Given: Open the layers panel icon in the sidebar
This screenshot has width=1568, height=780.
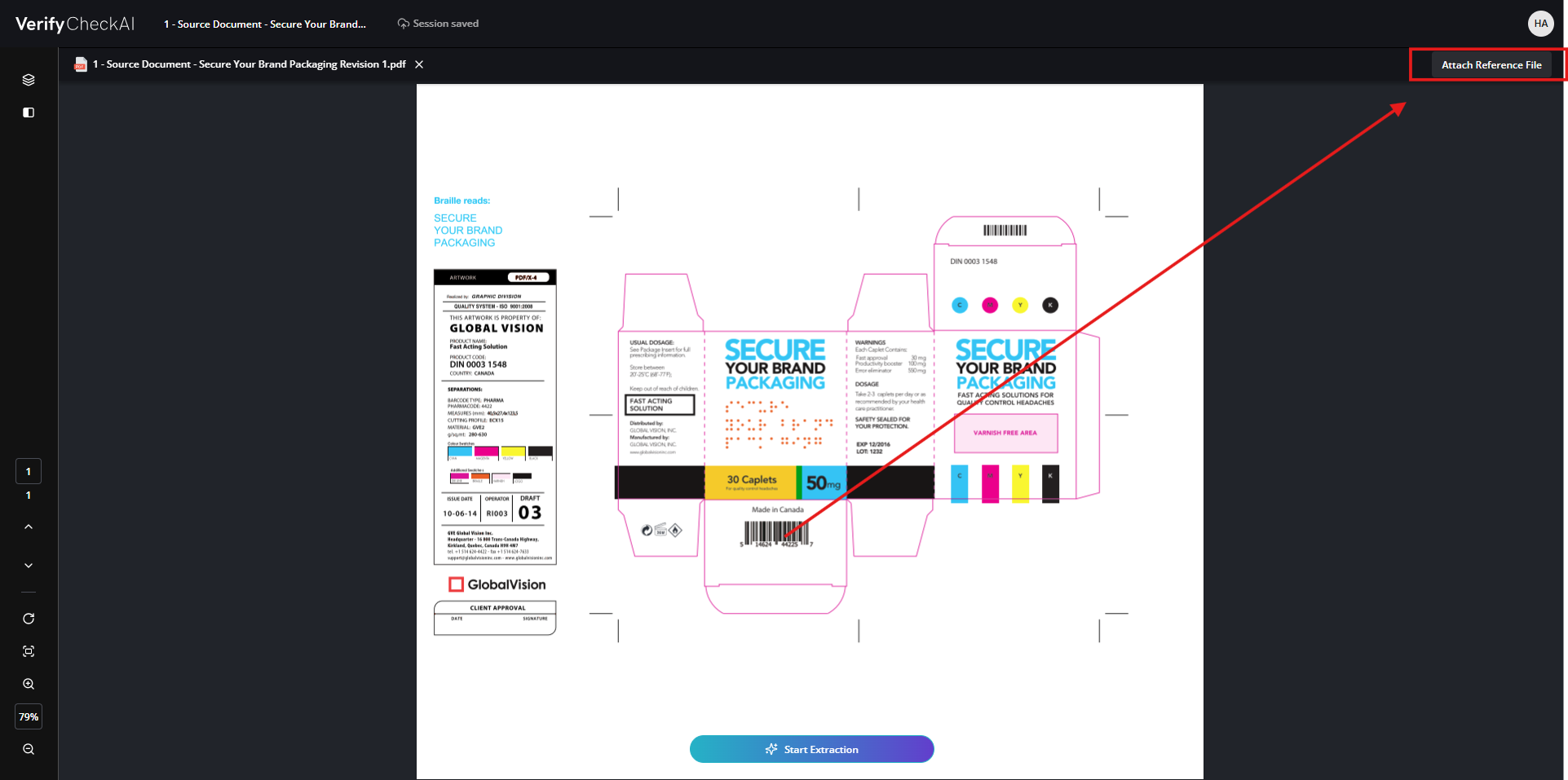Looking at the screenshot, I should (x=29, y=80).
